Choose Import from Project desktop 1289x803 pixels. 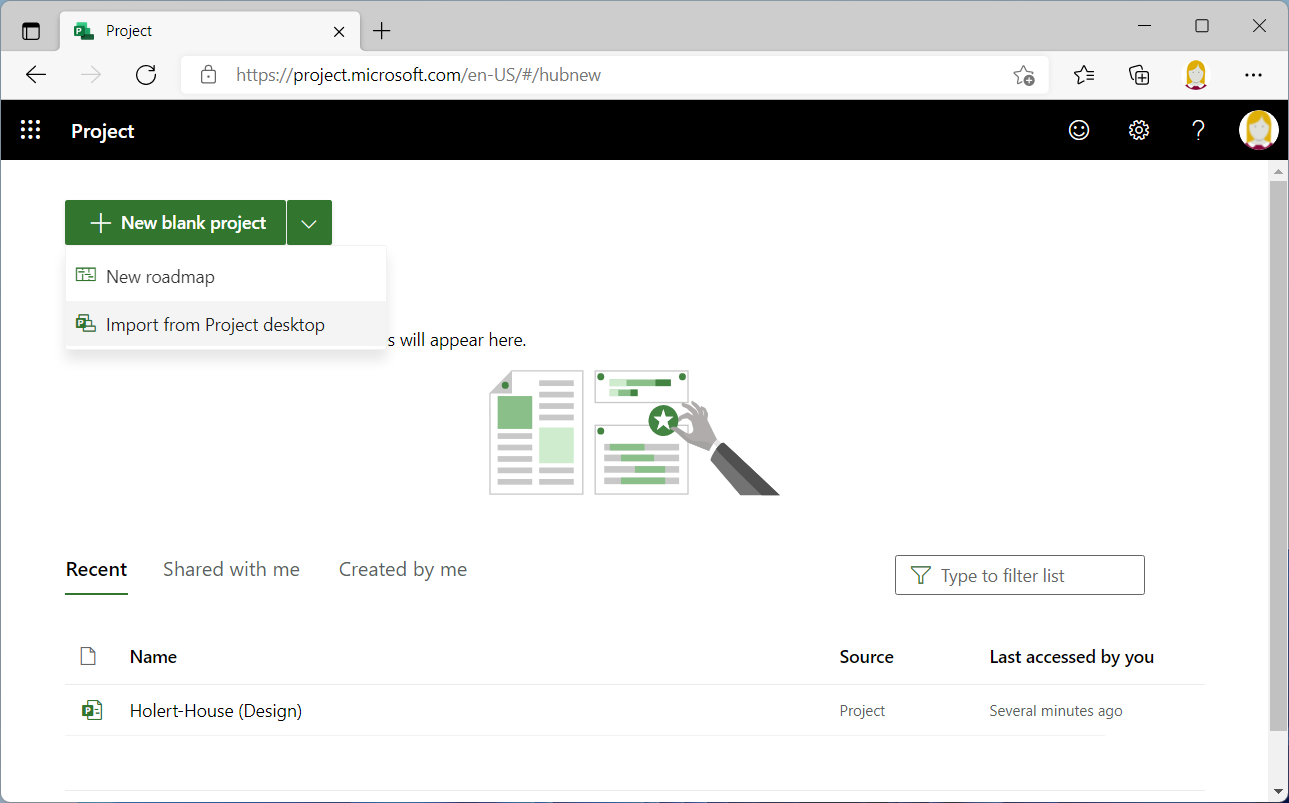[226, 325]
